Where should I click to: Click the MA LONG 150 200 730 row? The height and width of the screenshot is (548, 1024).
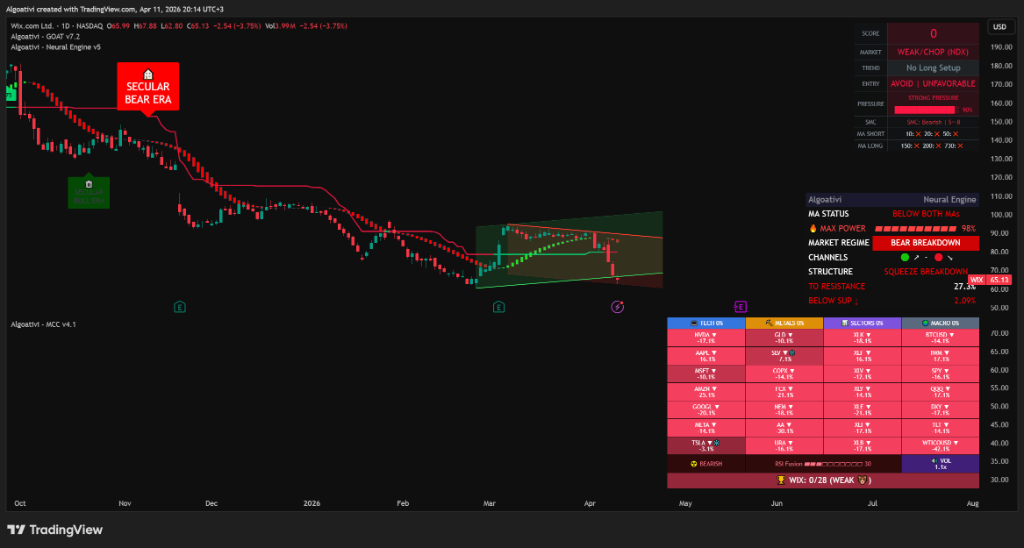pyautogui.click(x=917, y=146)
